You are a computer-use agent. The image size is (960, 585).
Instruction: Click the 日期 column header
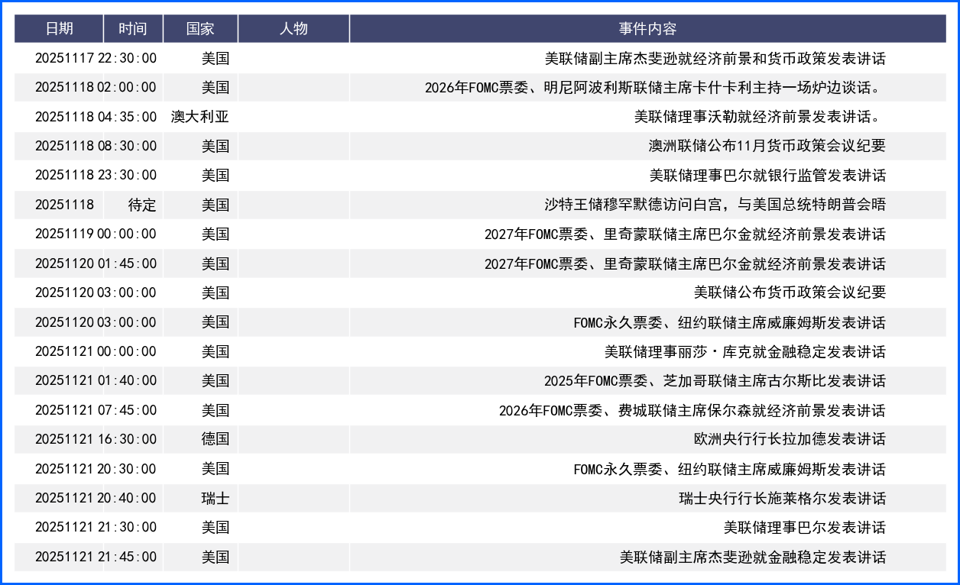(59, 29)
